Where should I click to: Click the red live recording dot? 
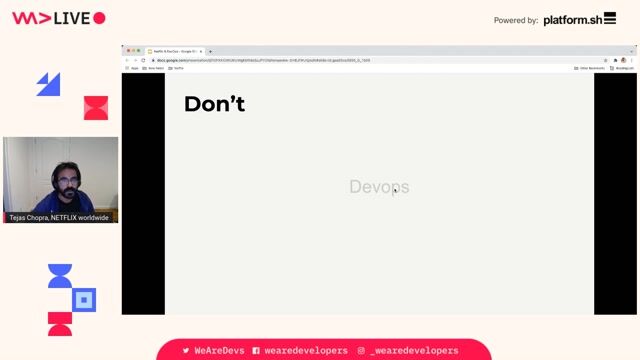pos(99,18)
